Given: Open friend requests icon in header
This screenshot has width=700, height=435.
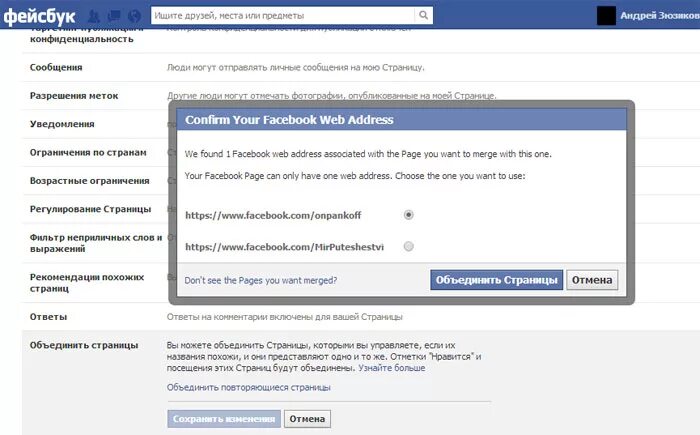Looking at the screenshot, I should point(94,16).
